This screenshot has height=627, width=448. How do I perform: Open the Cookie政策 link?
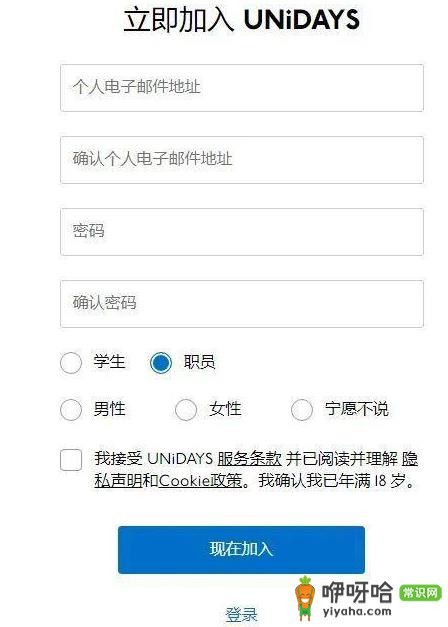point(200,480)
